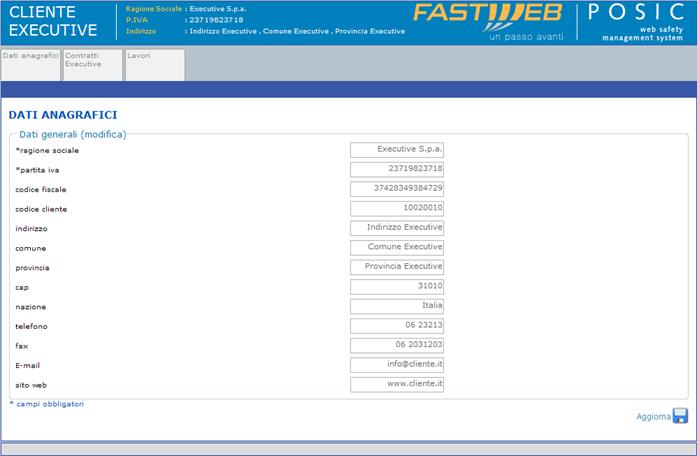The height and width of the screenshot is (456, 697).
Task: Open the Dati anagrafici tab
Action: click(31, 64)
